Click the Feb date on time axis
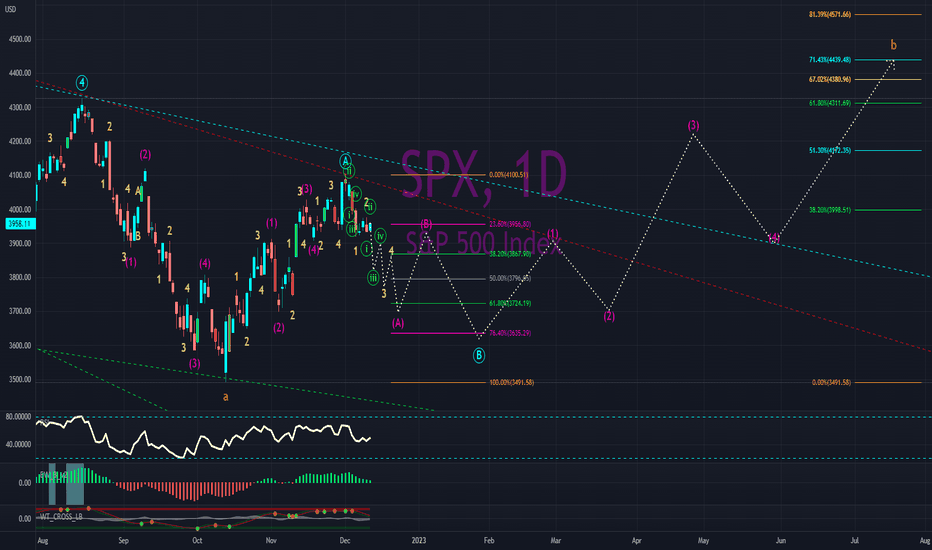 click(489, 540)
